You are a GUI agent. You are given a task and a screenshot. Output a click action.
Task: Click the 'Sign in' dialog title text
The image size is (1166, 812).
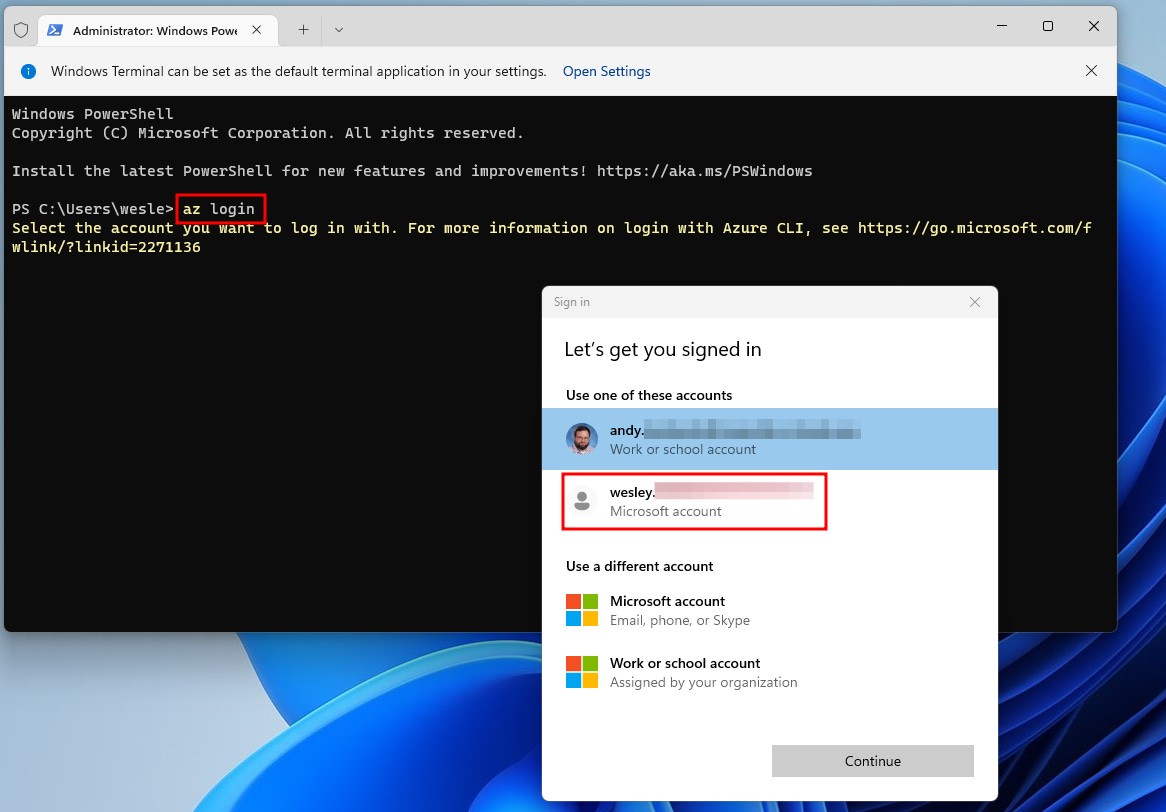coord(571,302)
